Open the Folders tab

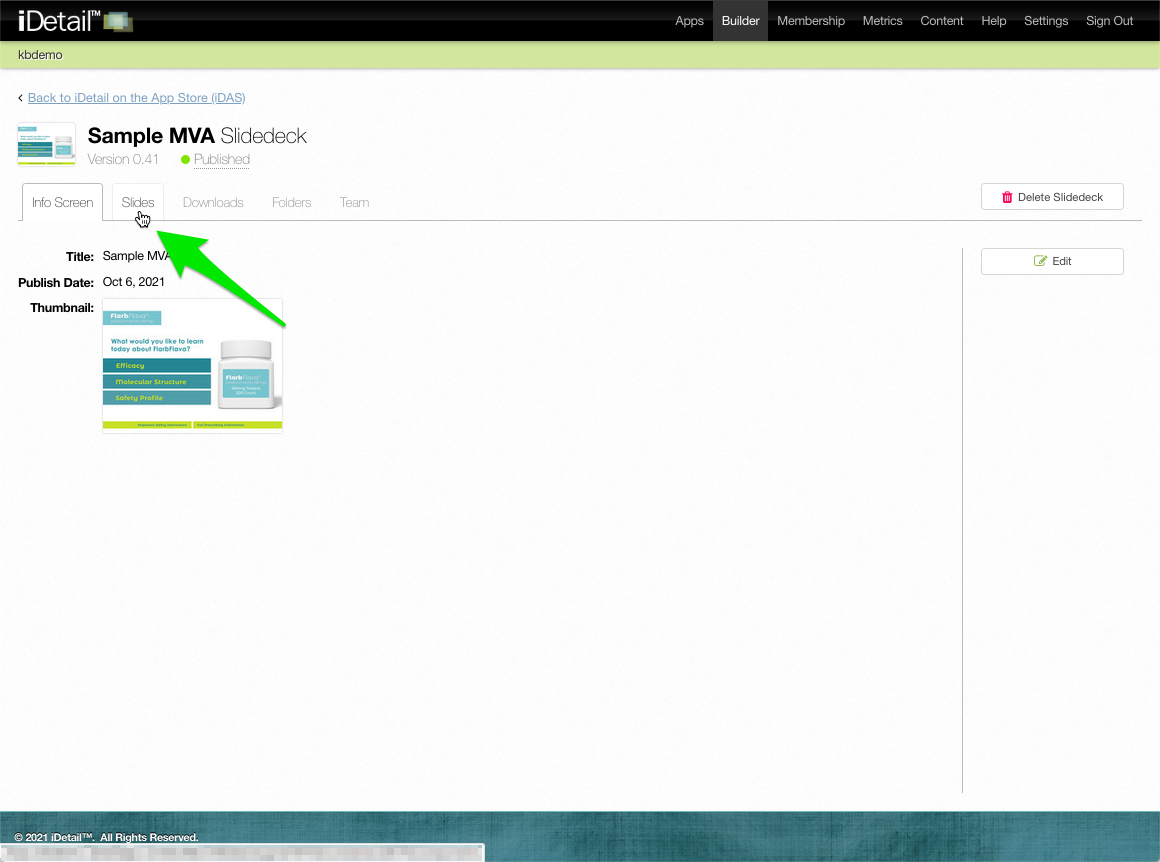(x=291, y=202)
